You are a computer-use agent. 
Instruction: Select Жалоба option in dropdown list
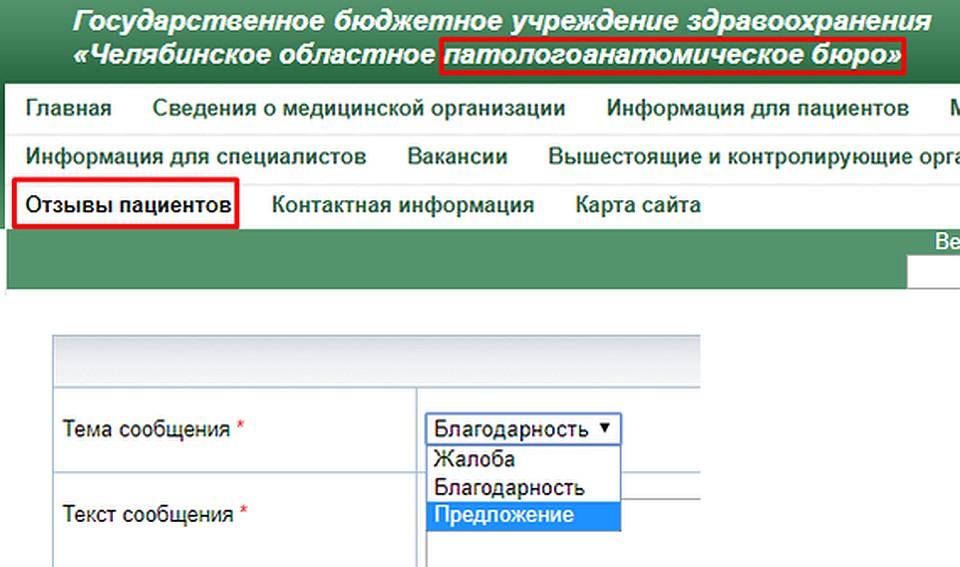point(523,459)
